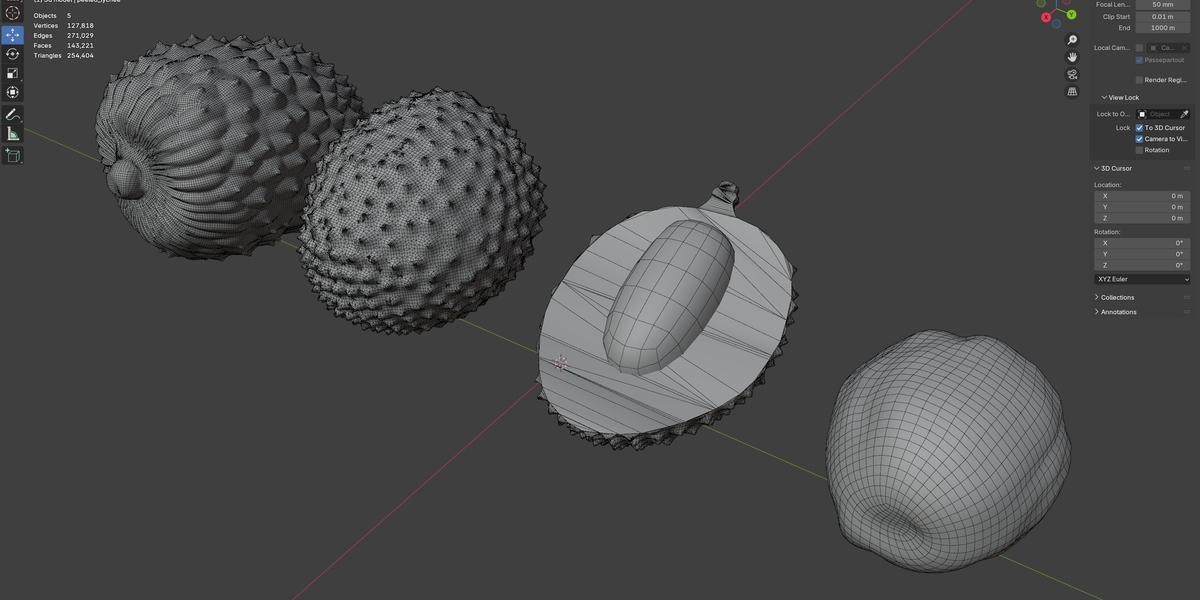Select the Measure tool

(13, 133)
